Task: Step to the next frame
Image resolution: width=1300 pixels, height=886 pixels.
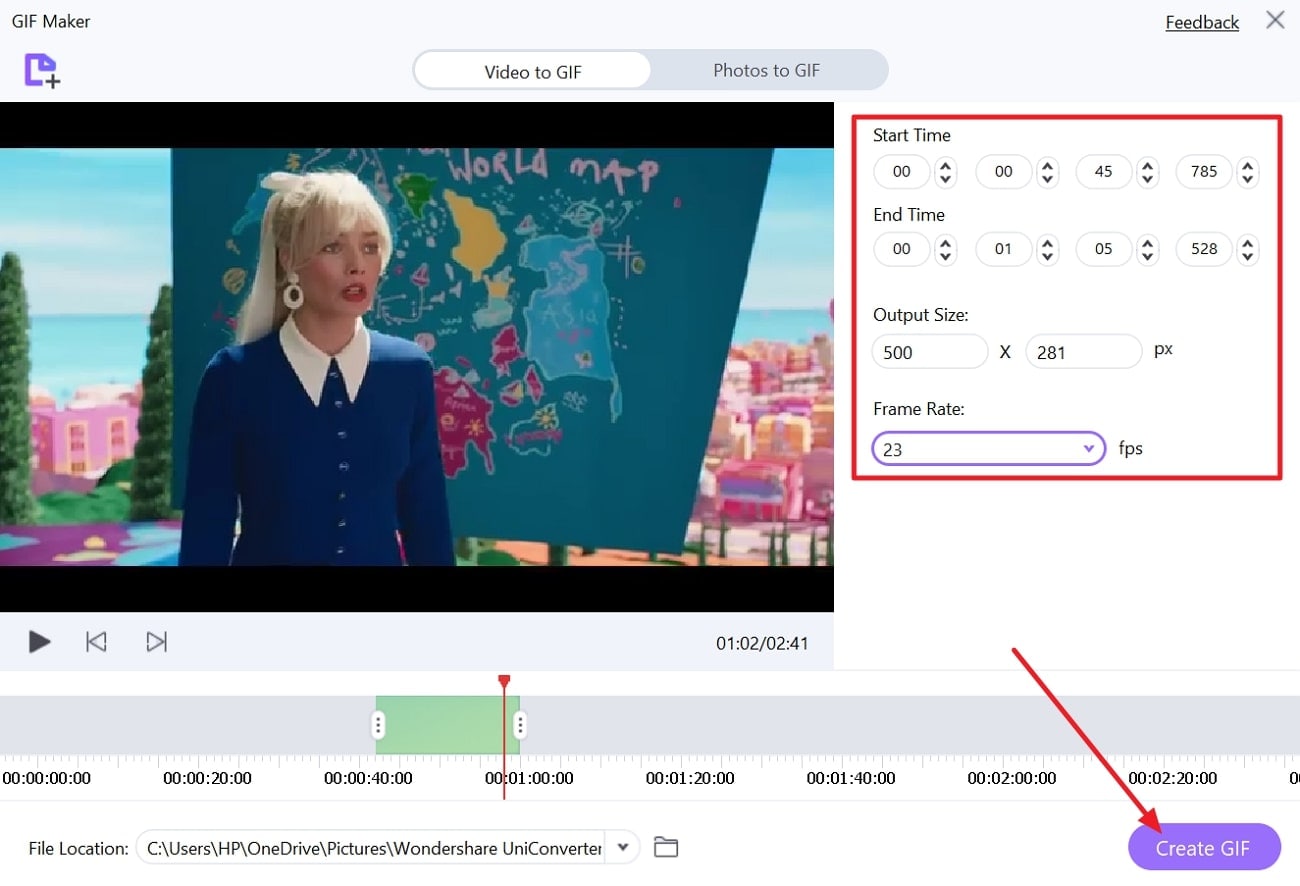Action: (156, 642)
